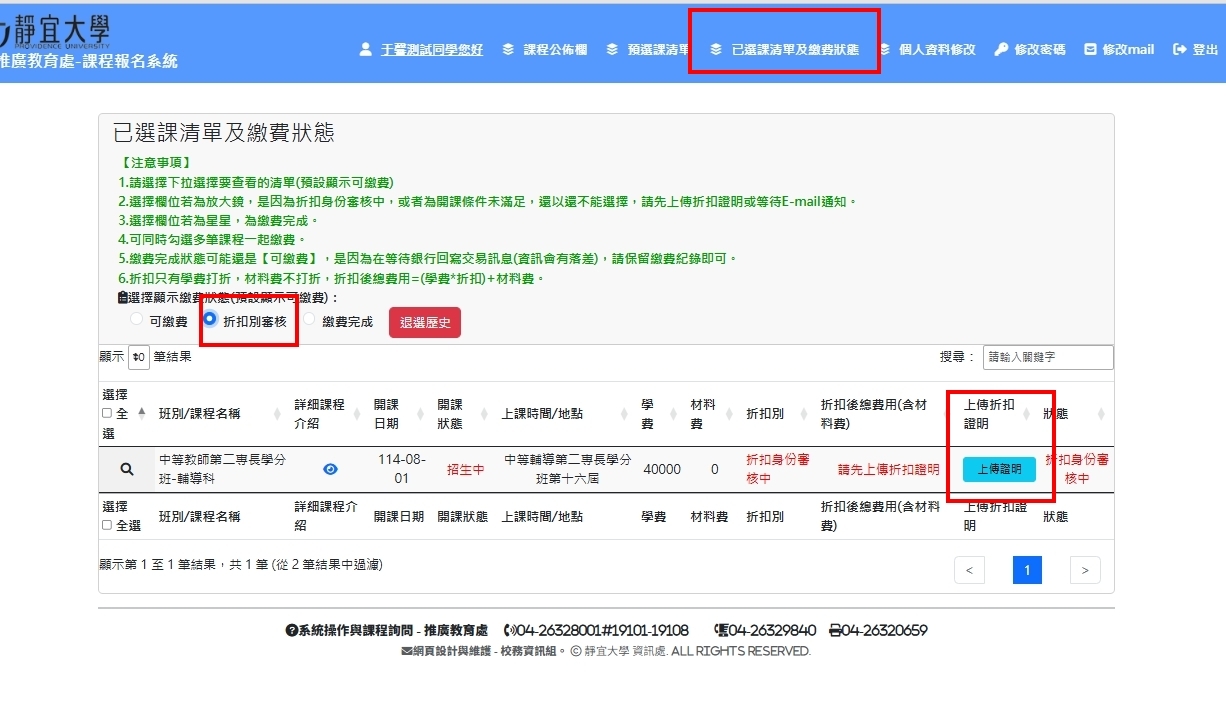Select the 繳費完成 radio button

pyautogui.click(x=310, y=320)
